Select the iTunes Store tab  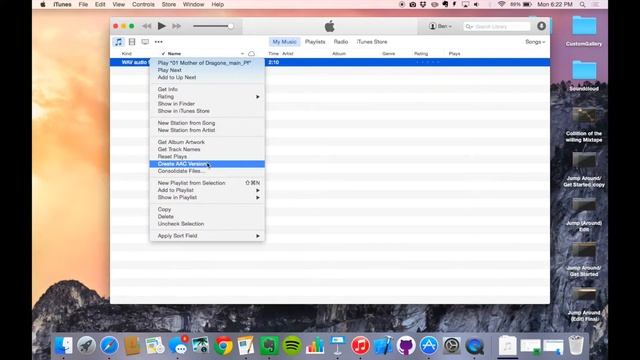[372, 42]
